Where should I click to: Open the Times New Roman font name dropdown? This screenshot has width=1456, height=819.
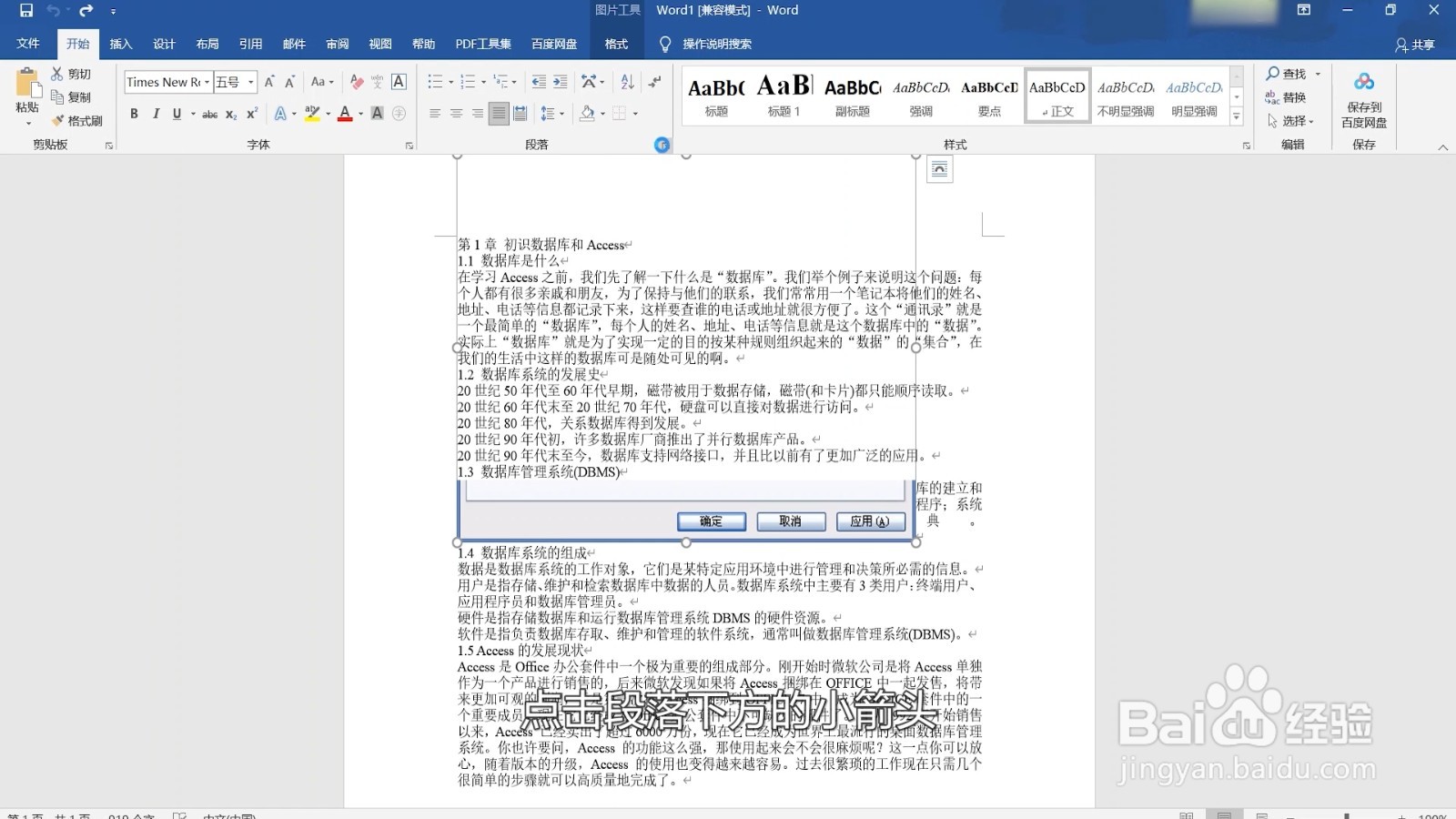pyautogui.click(x=207, y=82)
